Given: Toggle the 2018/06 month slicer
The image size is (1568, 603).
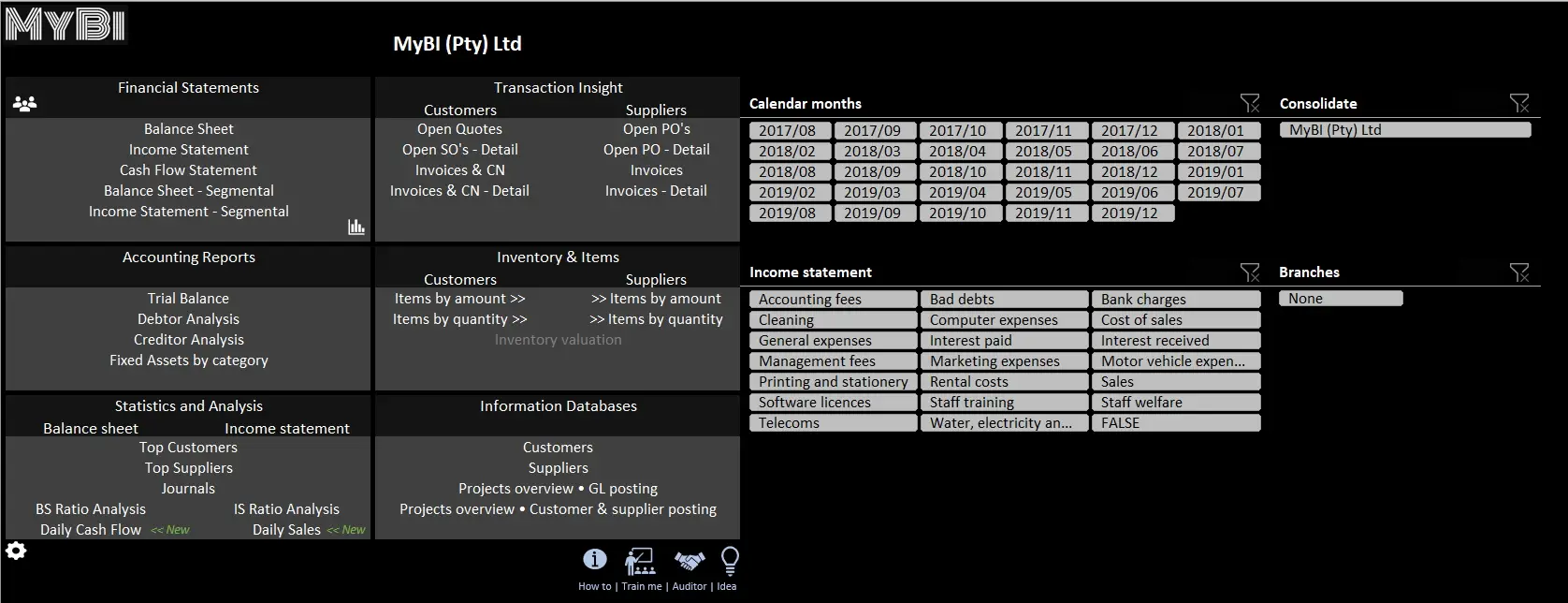Looking at the screenshot, I should (1132, 152).
